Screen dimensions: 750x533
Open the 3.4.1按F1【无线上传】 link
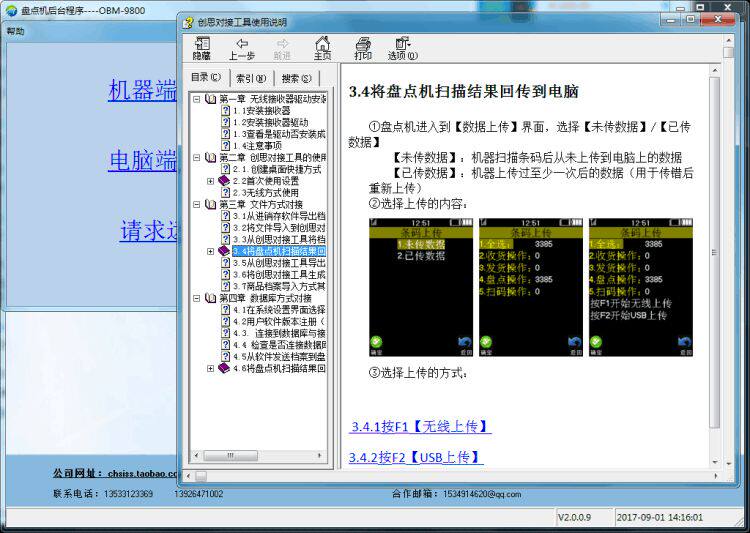click(x=419, y=426)
